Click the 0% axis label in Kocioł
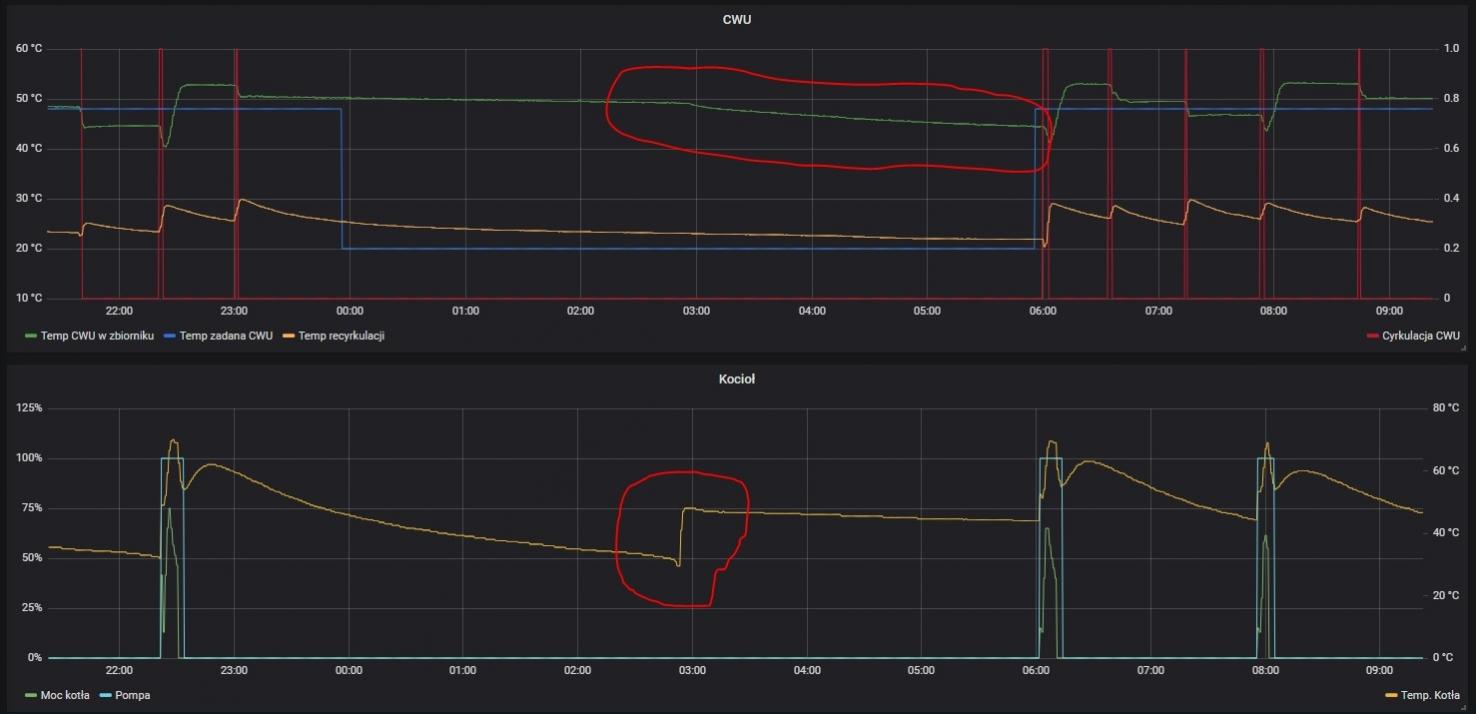This screenshot has height=714, width=1479. coord(34,658)
